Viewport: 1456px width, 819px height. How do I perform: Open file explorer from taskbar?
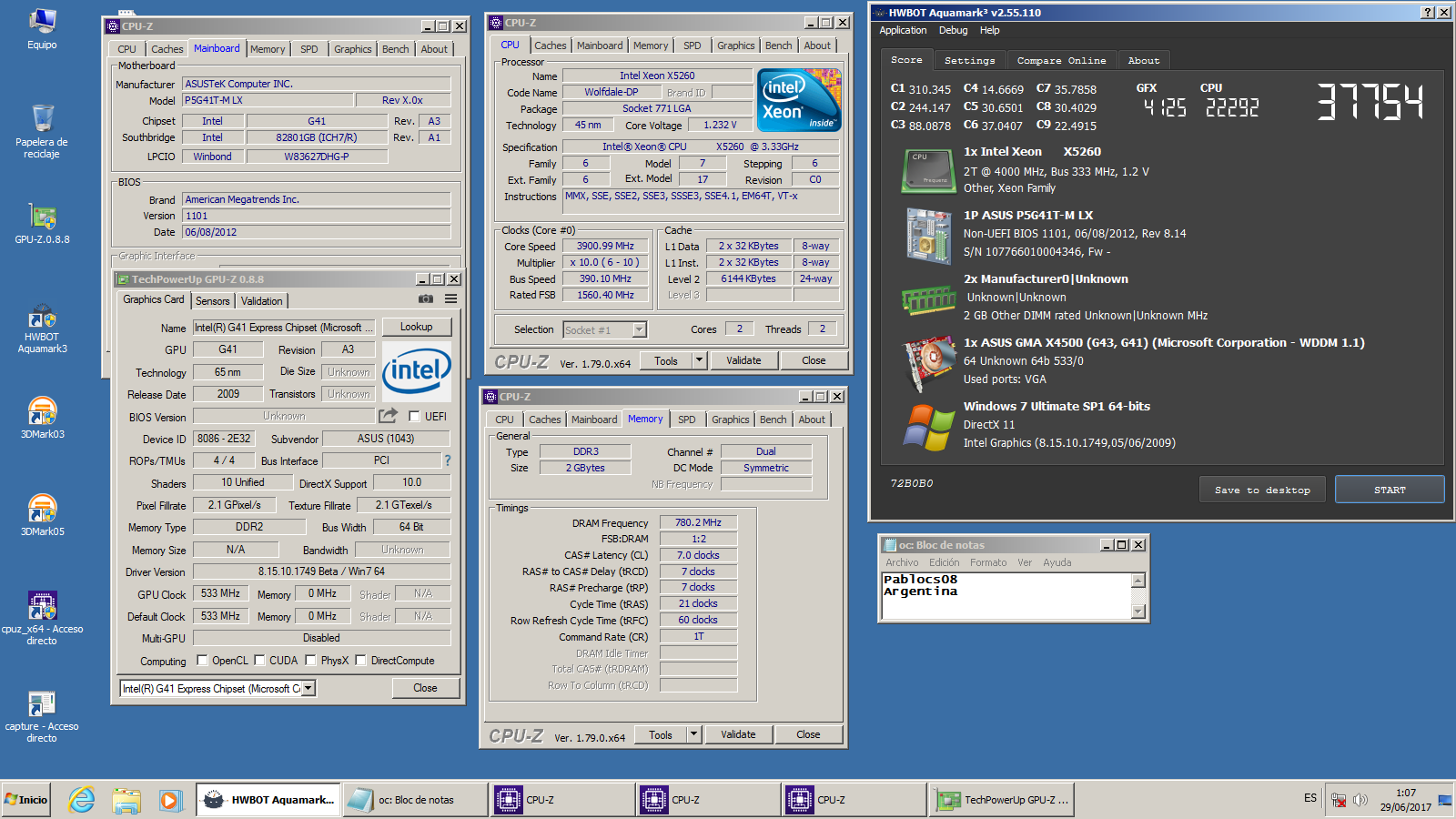click(126, 800)
